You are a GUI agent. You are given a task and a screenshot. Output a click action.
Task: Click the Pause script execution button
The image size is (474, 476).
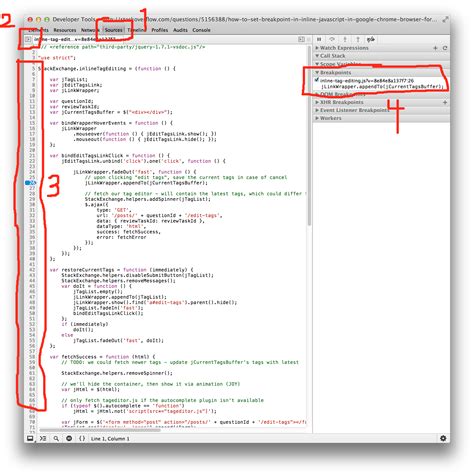click(x=319, y=39)
